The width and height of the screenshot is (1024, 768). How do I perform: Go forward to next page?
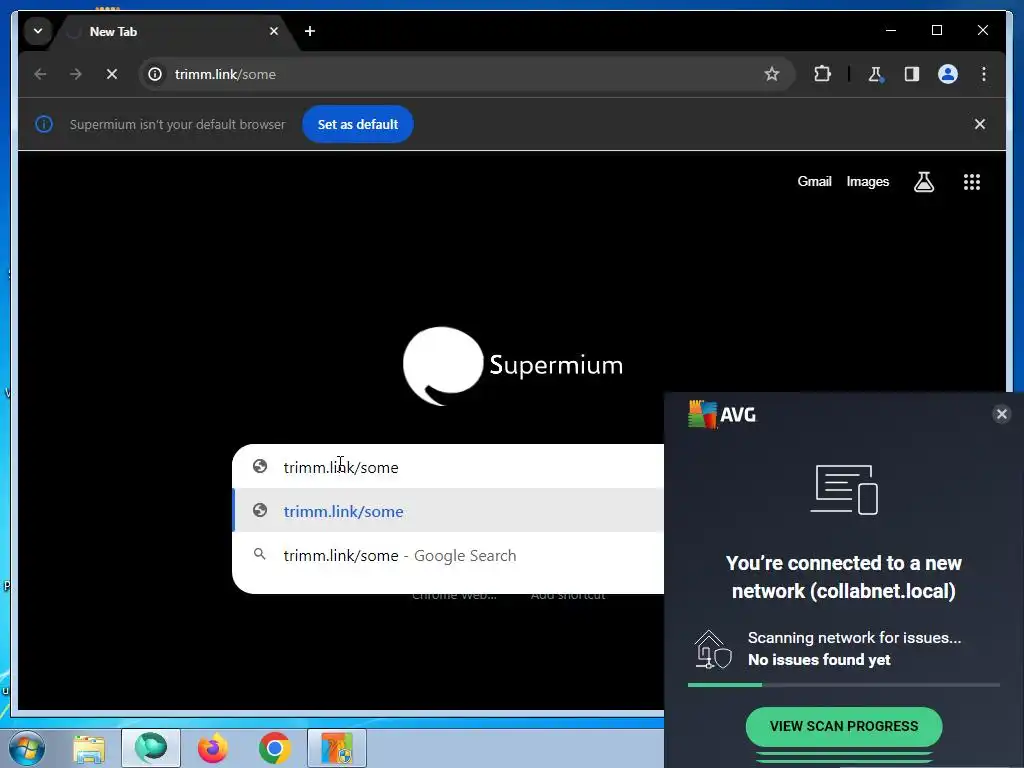point(76,74)
